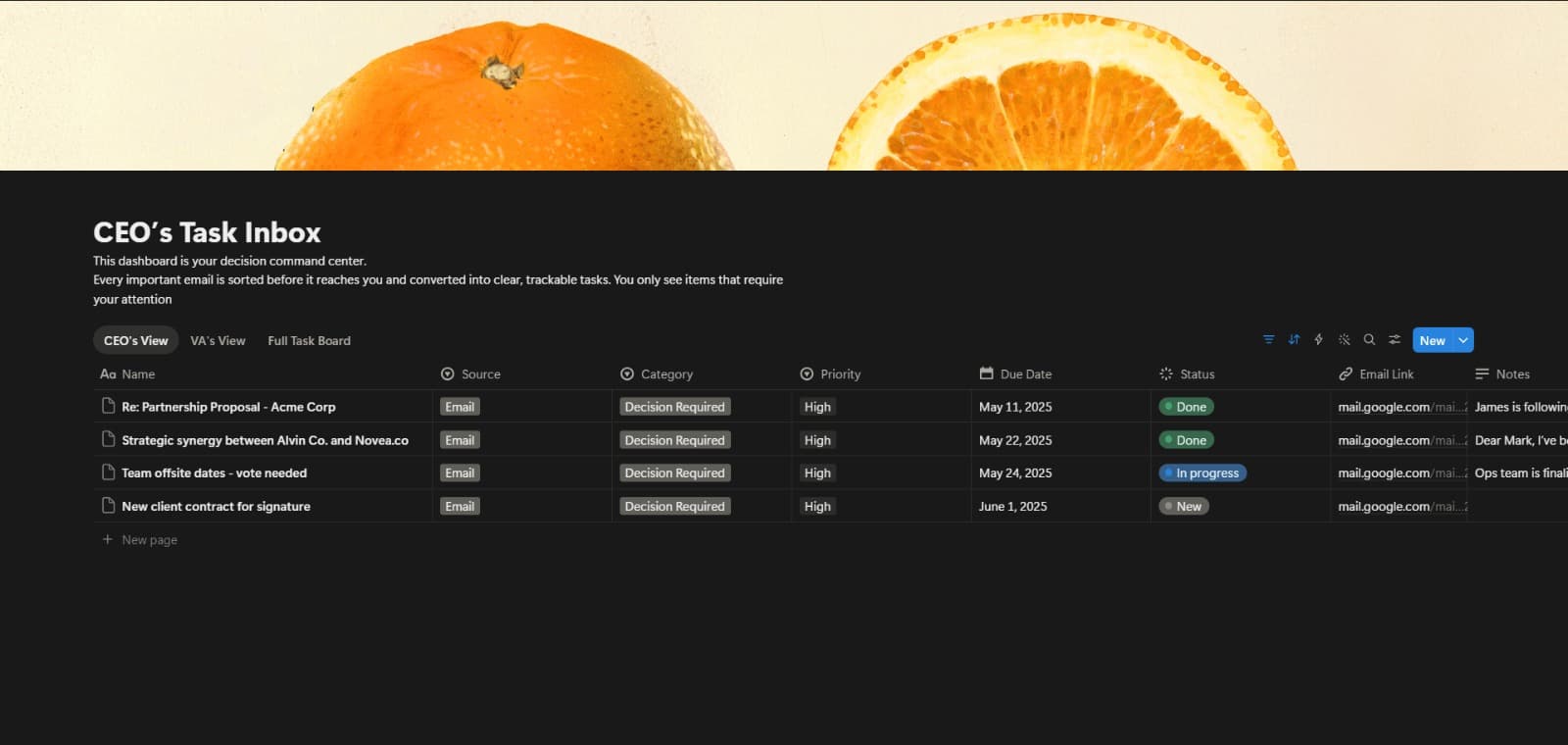Click Email source tag in Acme Corp row
Image resolution: width=1568 pixels, height=745 pixels.
point(460,407)
